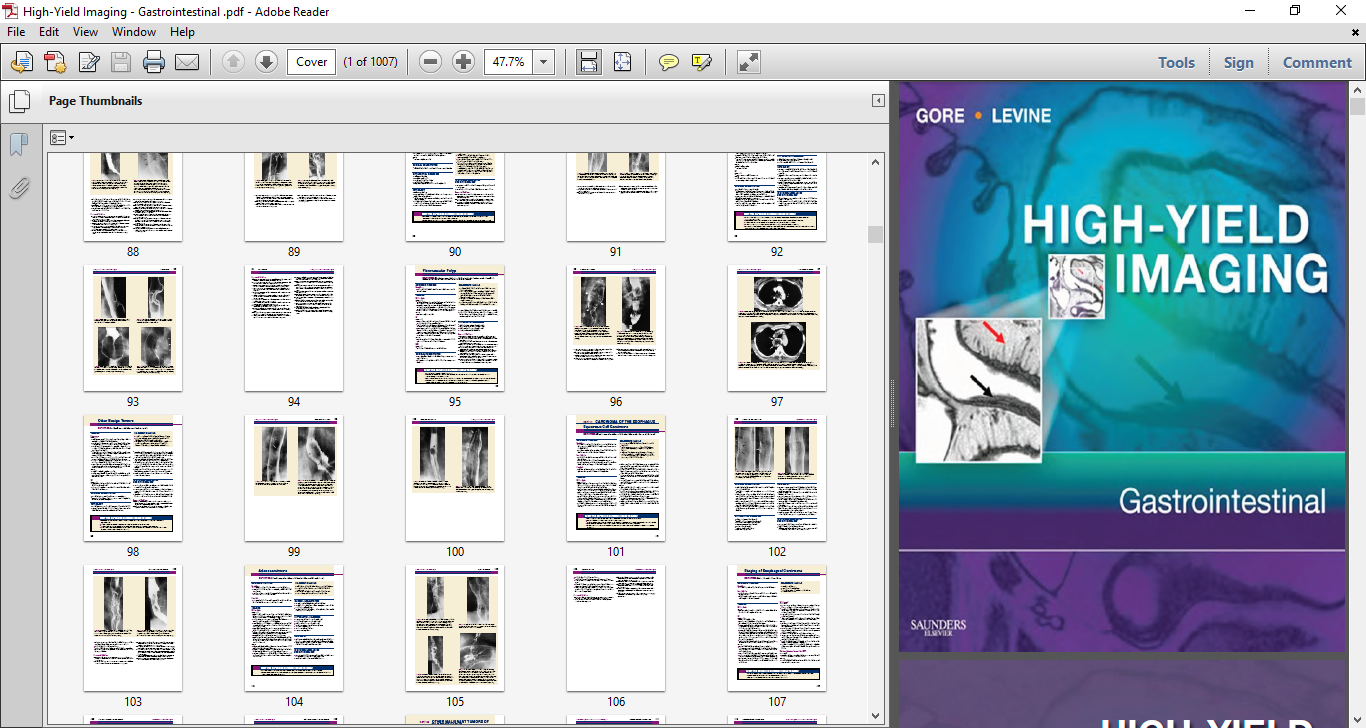This screenshot has height=728, width=1366.
Task: Open the View menu
Action: tap(85, 32)
